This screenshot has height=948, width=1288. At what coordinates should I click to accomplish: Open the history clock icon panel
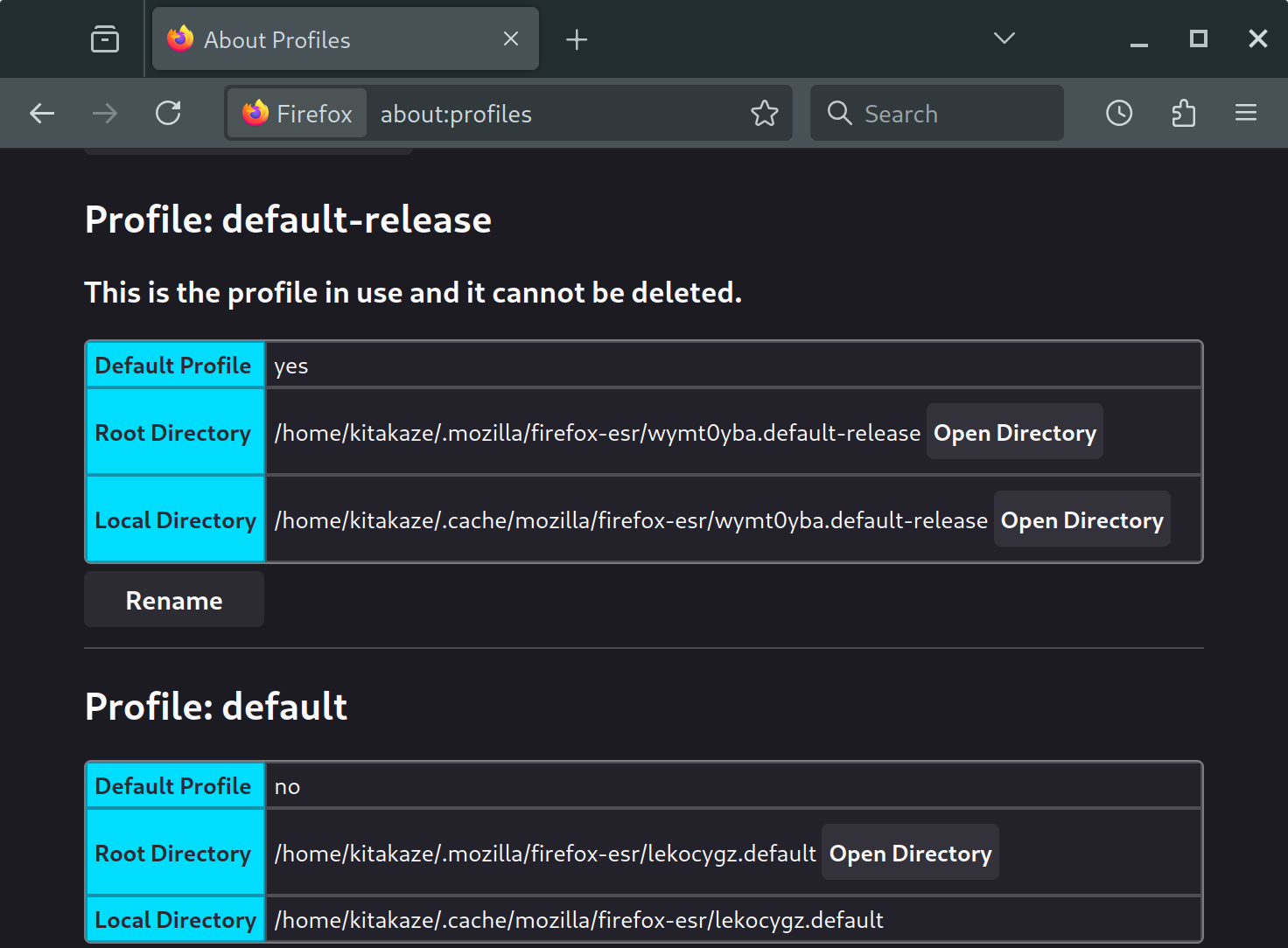[1119, 113]
